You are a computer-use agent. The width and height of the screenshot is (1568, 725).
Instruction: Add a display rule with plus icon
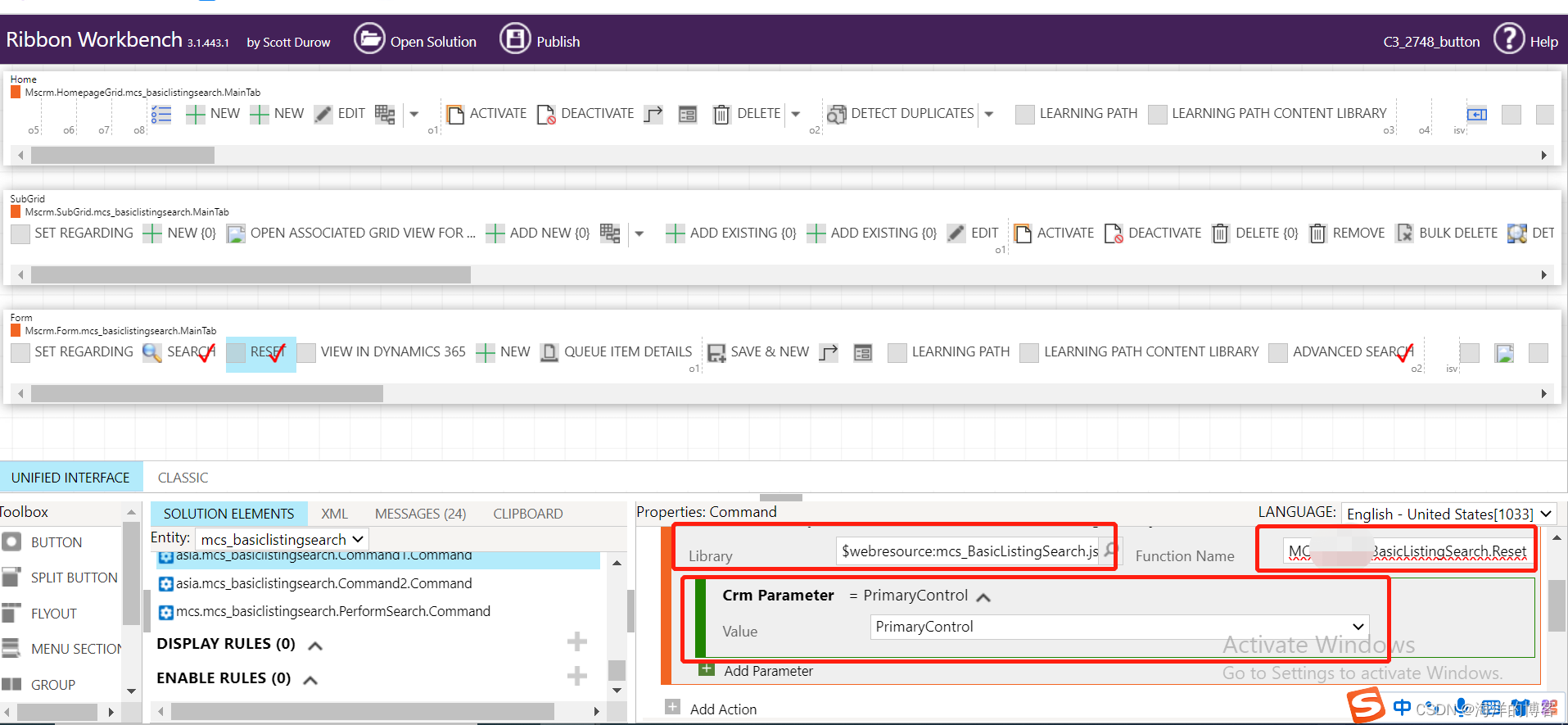pos(577,641)
